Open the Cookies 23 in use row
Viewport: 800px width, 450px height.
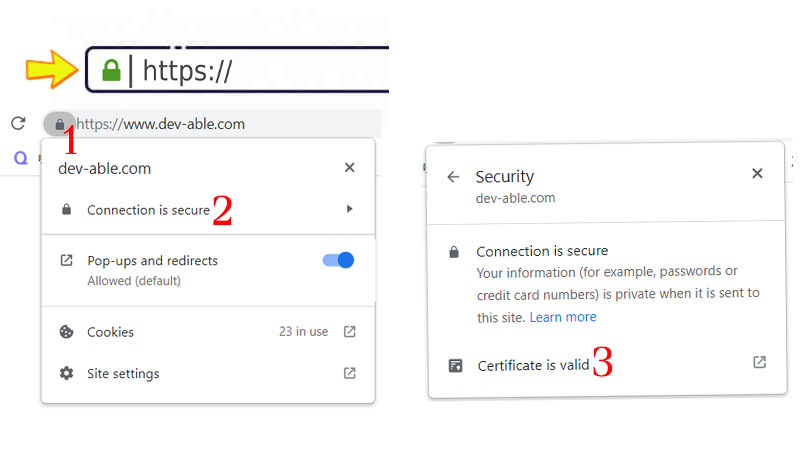tap(200, 332)
